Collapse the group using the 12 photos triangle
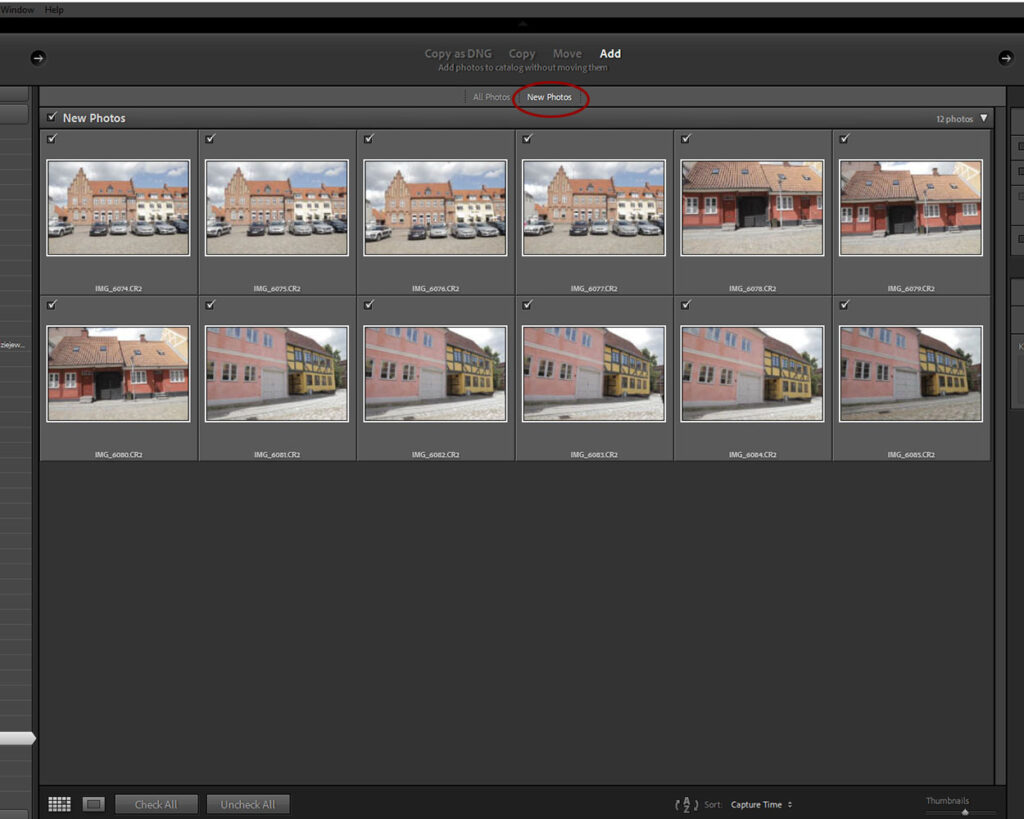 click(x=983, y=118)
